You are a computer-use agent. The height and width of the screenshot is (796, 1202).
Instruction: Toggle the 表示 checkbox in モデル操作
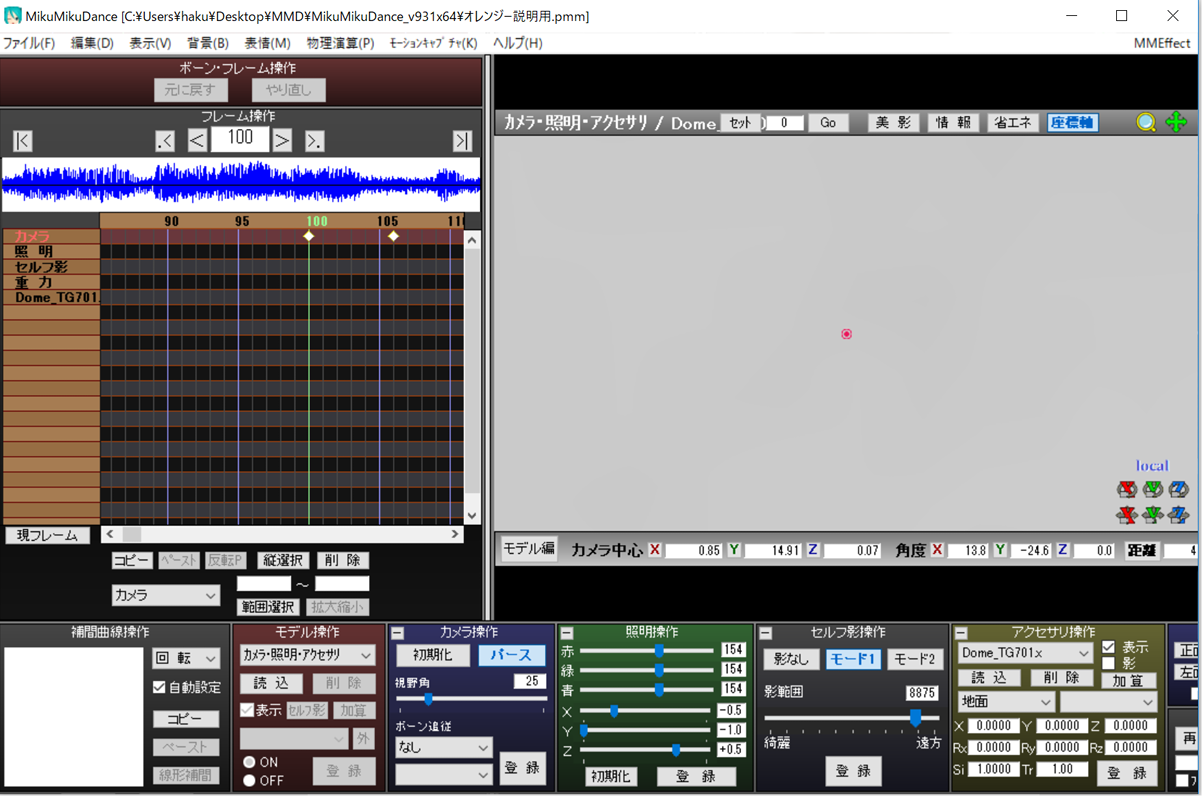click(247, 710)
